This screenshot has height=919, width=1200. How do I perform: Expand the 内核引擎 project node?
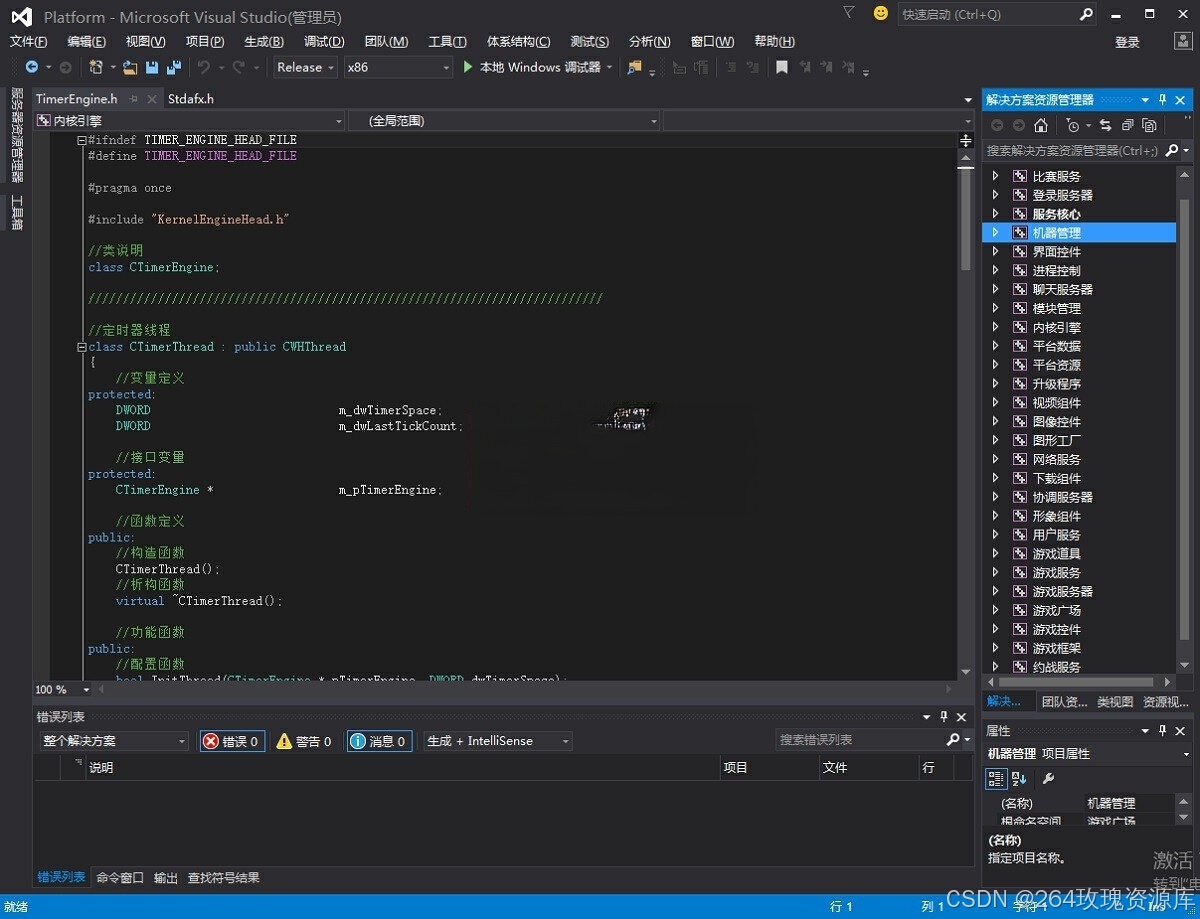[995, 327]
